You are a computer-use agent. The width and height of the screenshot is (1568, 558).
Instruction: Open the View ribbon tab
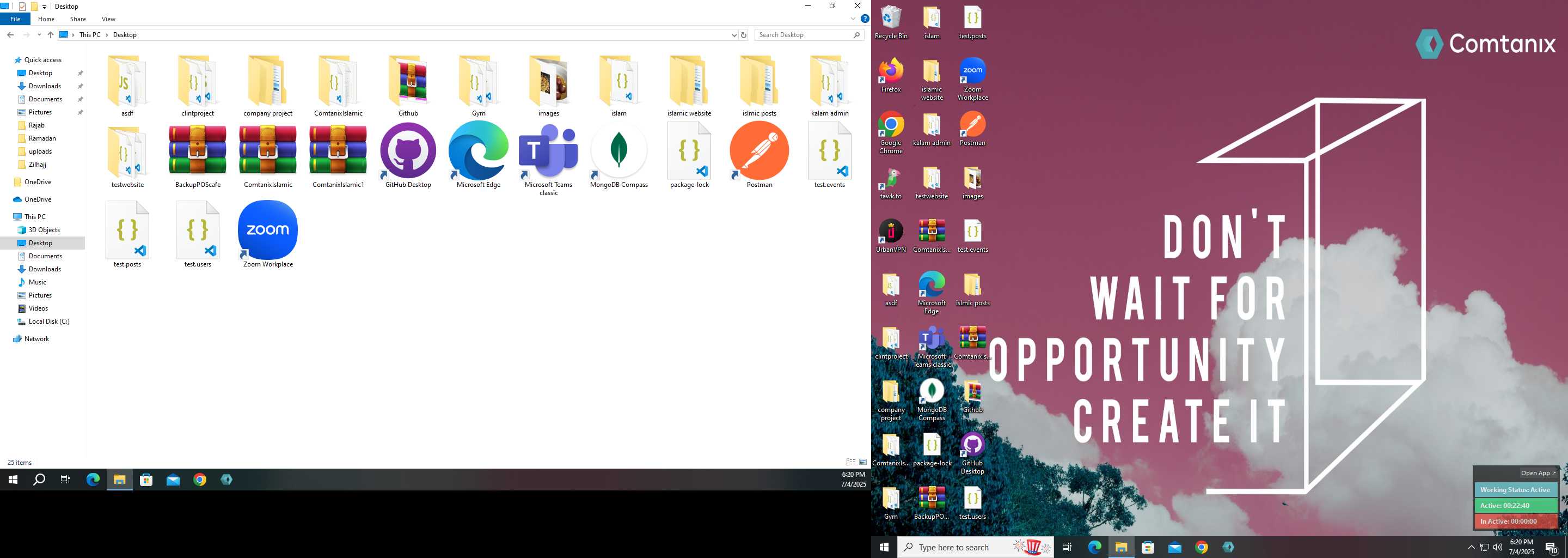click(108, 19)
